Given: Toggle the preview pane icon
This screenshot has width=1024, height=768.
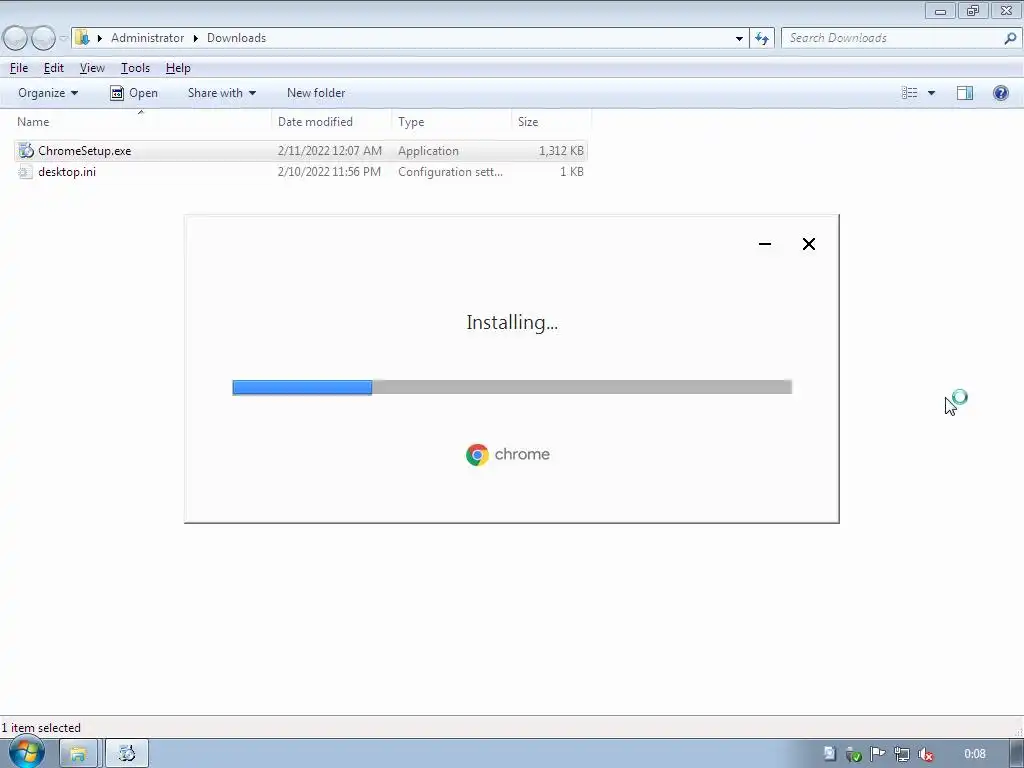Looking at the screenshot, I should tap(965, 93).
